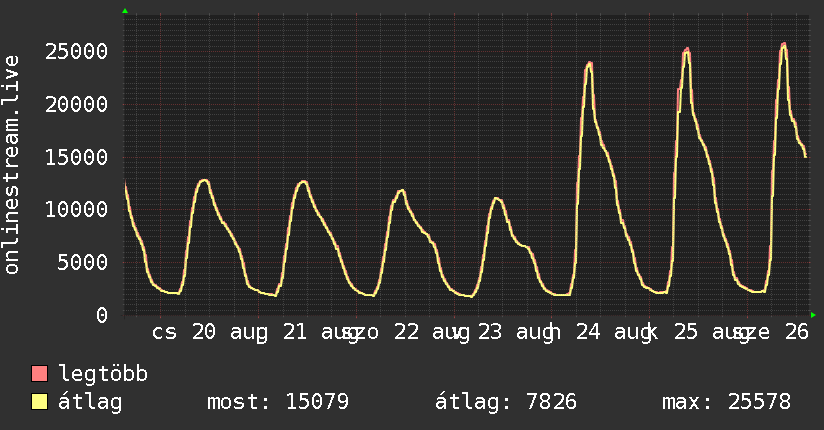
Task: Click the 25000 y-axis label
Action: click(76, 52)
